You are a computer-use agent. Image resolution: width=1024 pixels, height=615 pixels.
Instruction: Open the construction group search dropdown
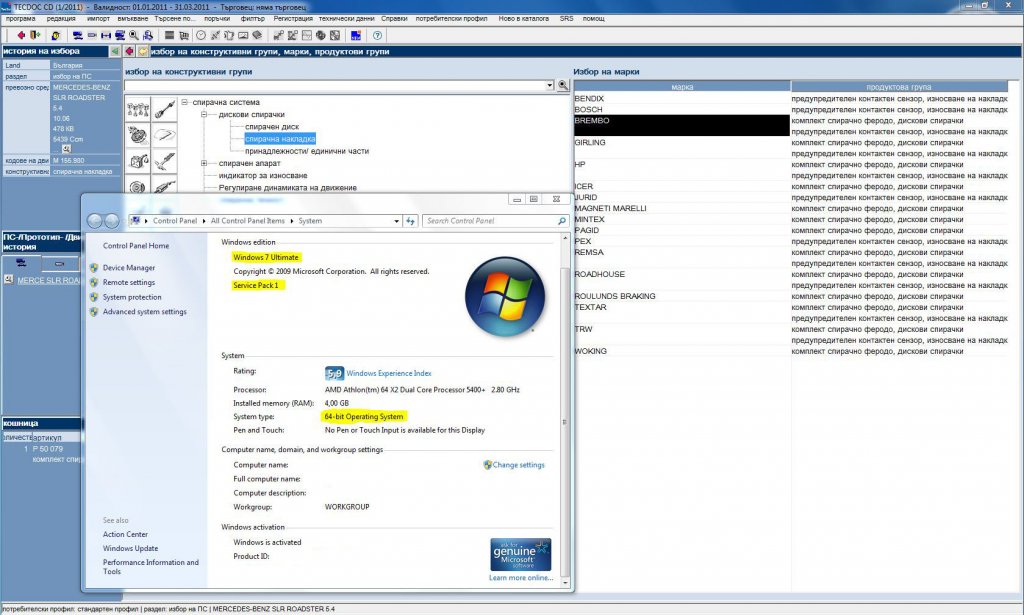click(550, 87)
